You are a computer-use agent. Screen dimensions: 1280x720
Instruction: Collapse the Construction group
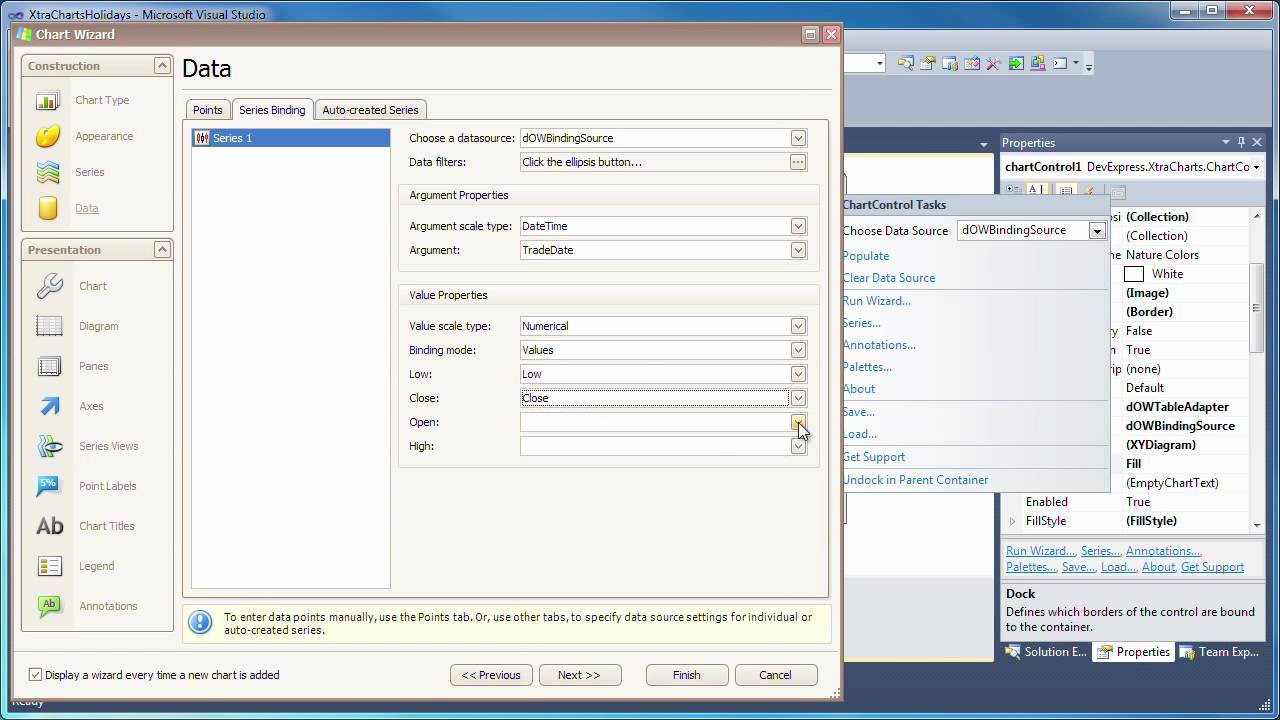click(x=161, y=66)
